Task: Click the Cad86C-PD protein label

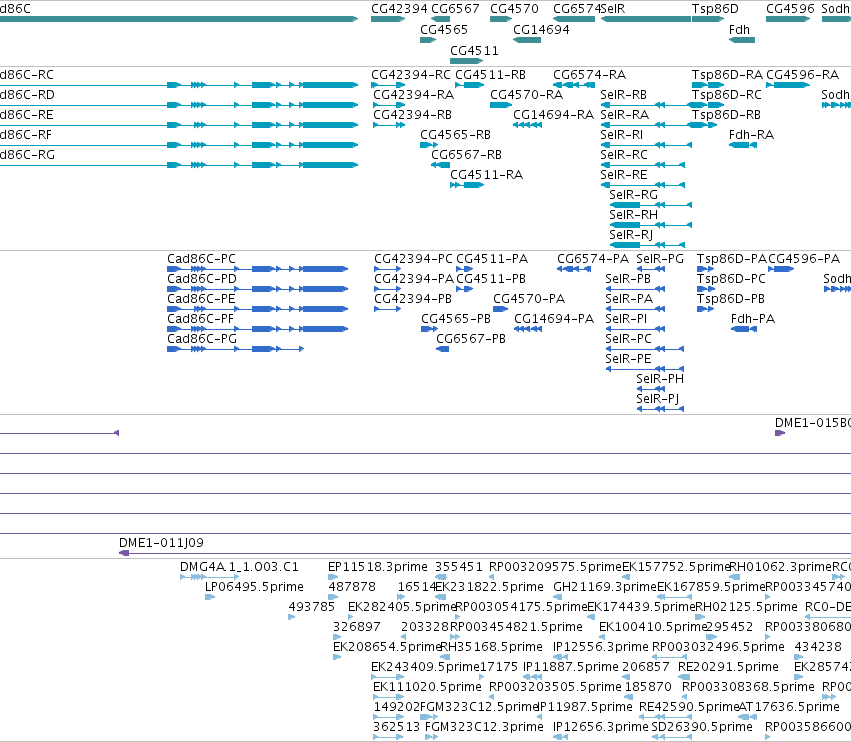Action: point(202,279)
